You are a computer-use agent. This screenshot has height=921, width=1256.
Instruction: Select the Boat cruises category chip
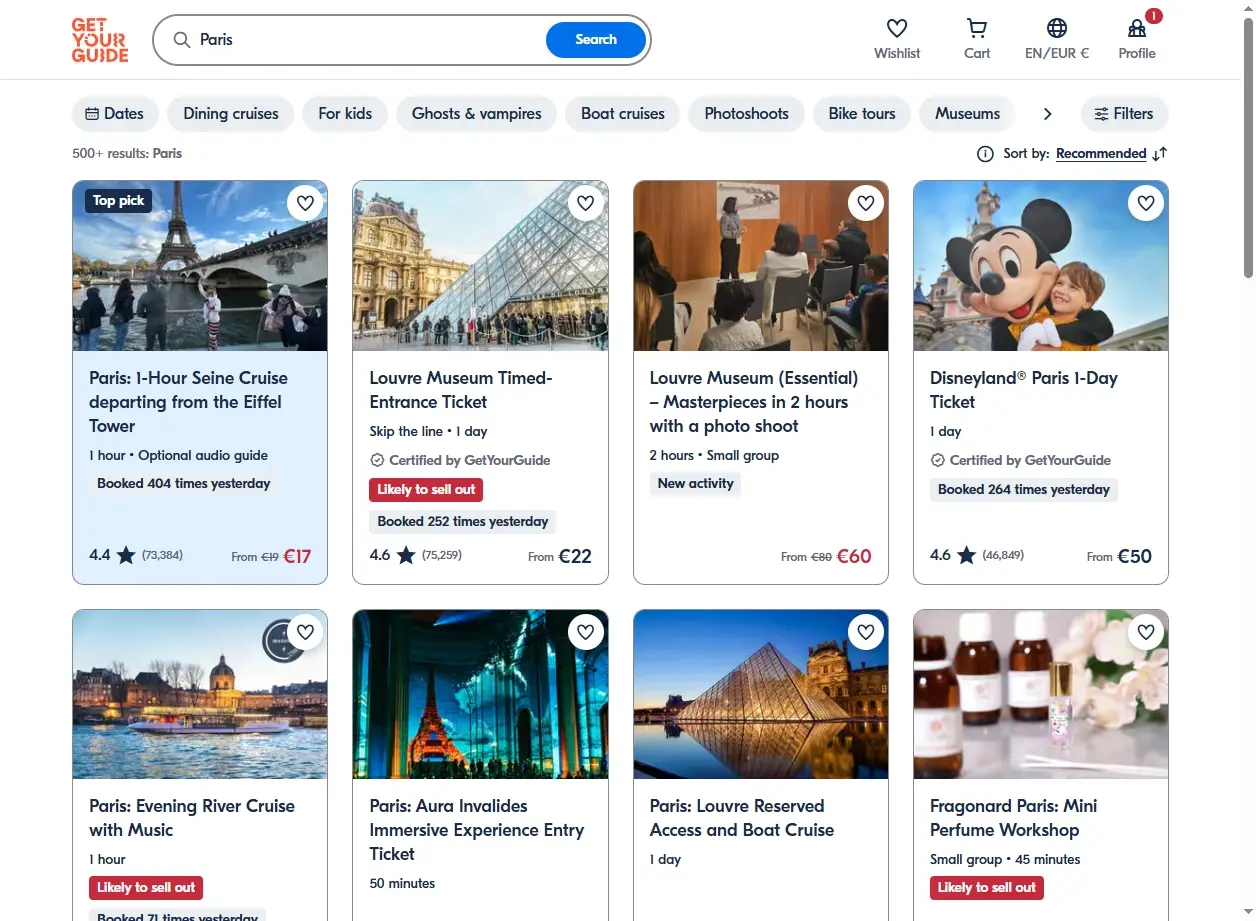coord(623,114)
